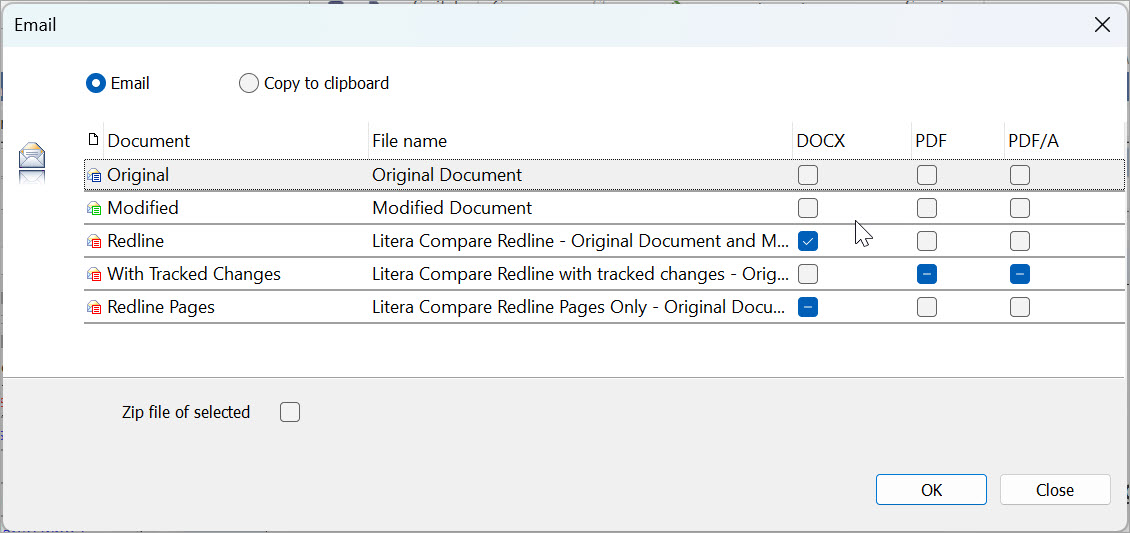Uncheck DOCX for Redline row
Image resolution: width=1130 pixels, height=533 pixels.
coord(808,241)
